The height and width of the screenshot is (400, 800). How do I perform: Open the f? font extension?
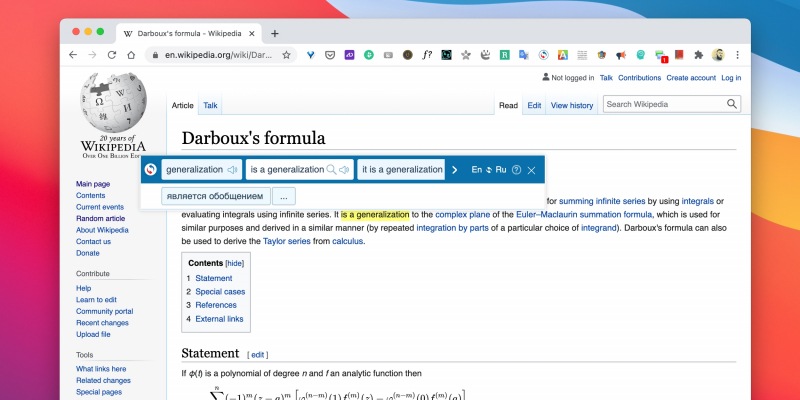(x=427, y=55)
